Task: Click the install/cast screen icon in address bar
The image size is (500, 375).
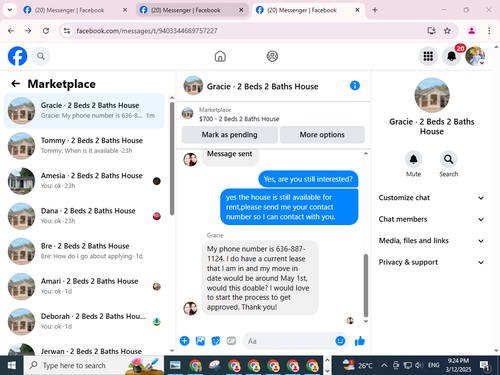Action: 431,31
